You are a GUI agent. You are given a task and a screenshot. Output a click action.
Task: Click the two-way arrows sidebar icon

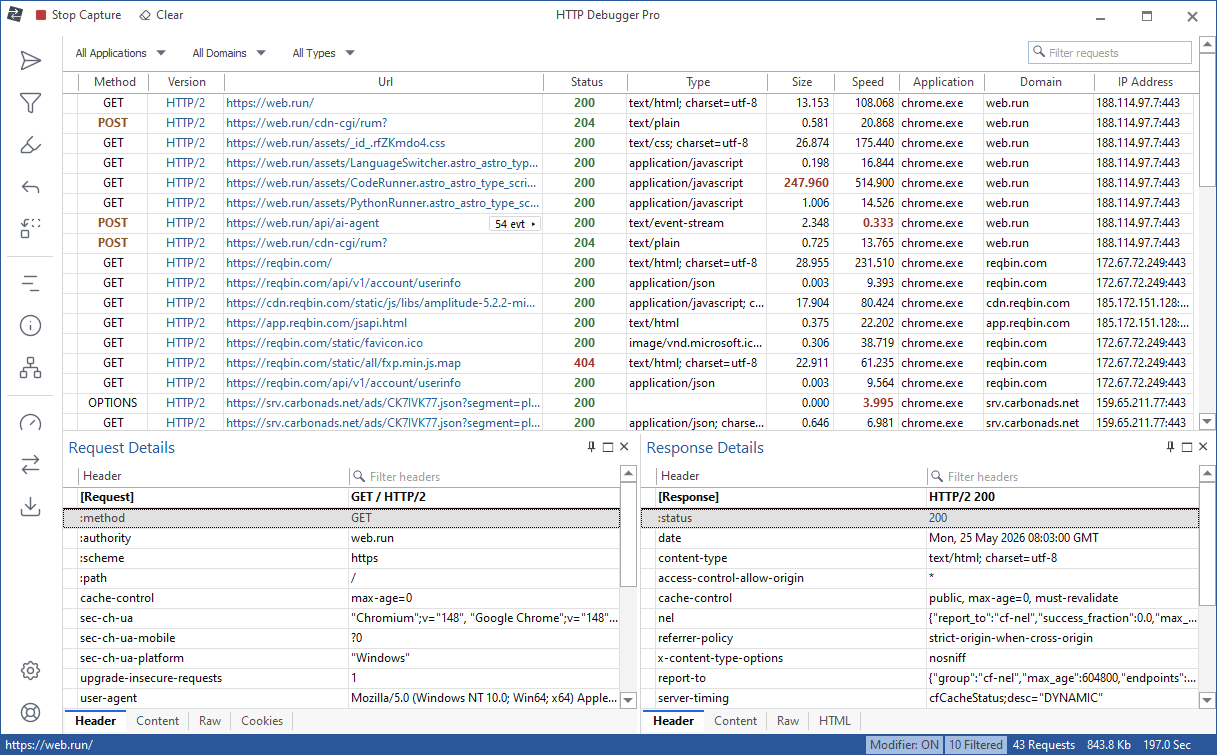(x=31, y=464)
